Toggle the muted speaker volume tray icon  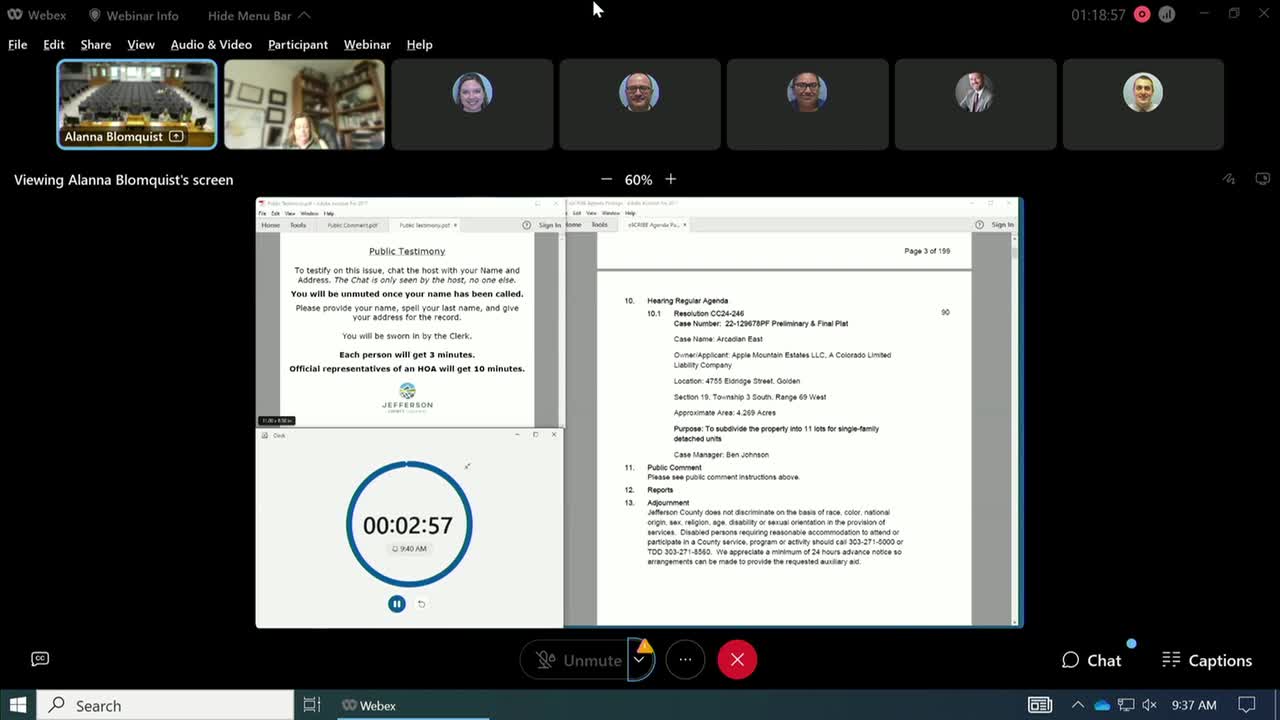1149,705
